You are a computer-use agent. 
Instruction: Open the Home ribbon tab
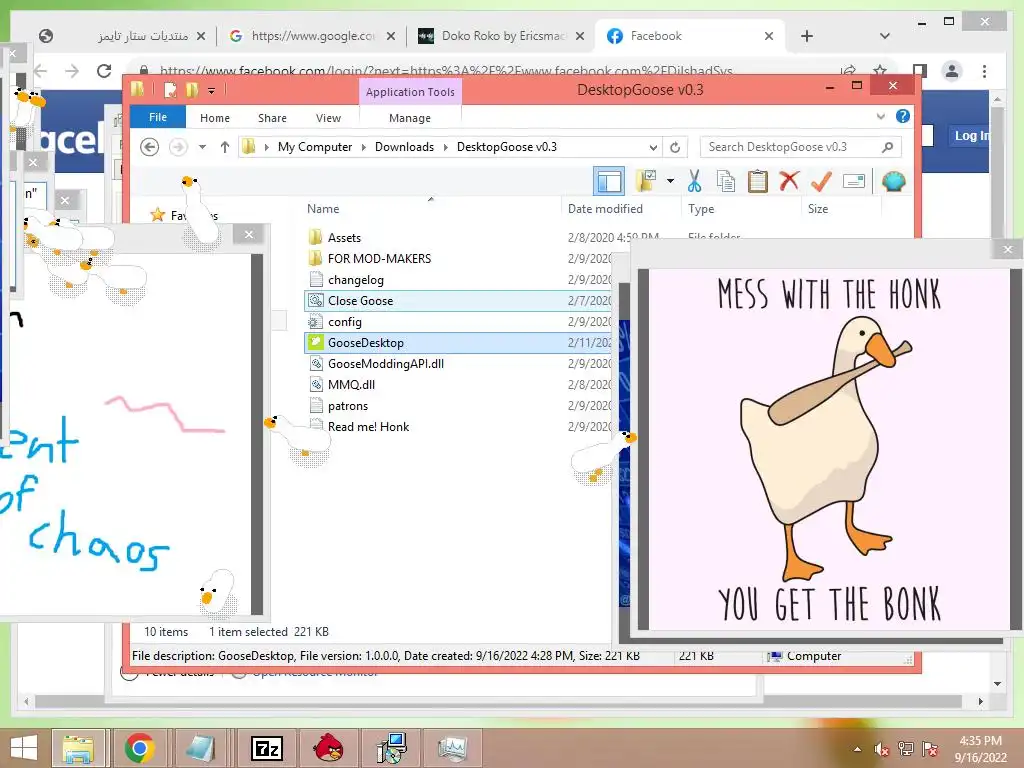[215, 118]
